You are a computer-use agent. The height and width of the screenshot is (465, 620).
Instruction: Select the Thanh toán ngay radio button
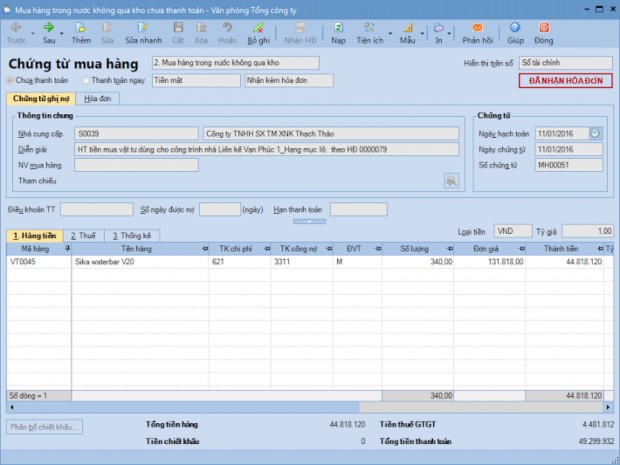click(x=86, y=80)
